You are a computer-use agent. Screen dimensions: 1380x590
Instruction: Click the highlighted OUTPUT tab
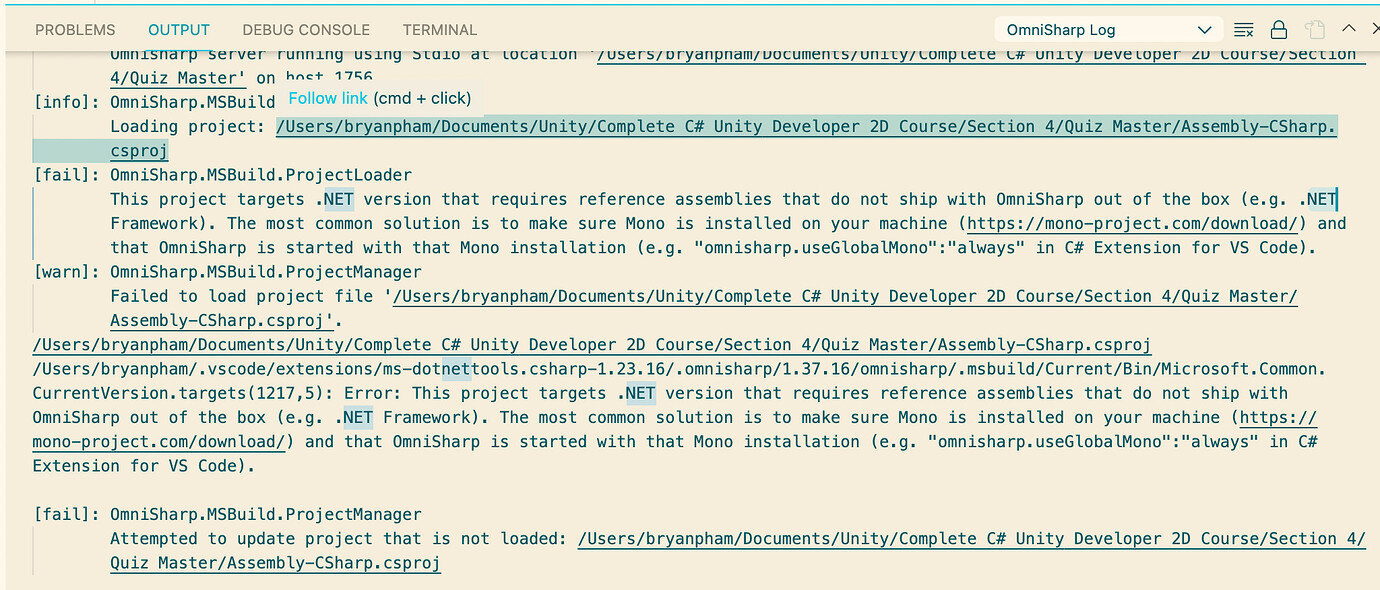[x=178, y=30]
